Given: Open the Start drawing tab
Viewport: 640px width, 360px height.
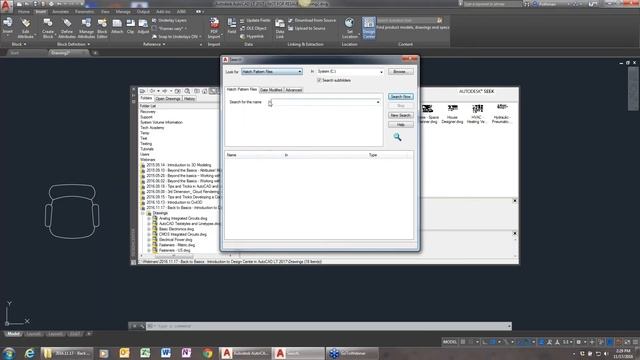Looking at the screenshot, I should coord(15,53).
